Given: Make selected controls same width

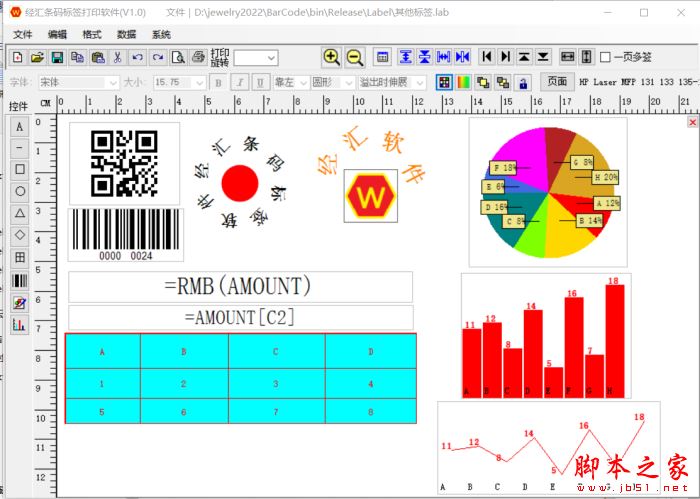Looking at the screenshot, I should pyautogui.click(x=567, y=57).
